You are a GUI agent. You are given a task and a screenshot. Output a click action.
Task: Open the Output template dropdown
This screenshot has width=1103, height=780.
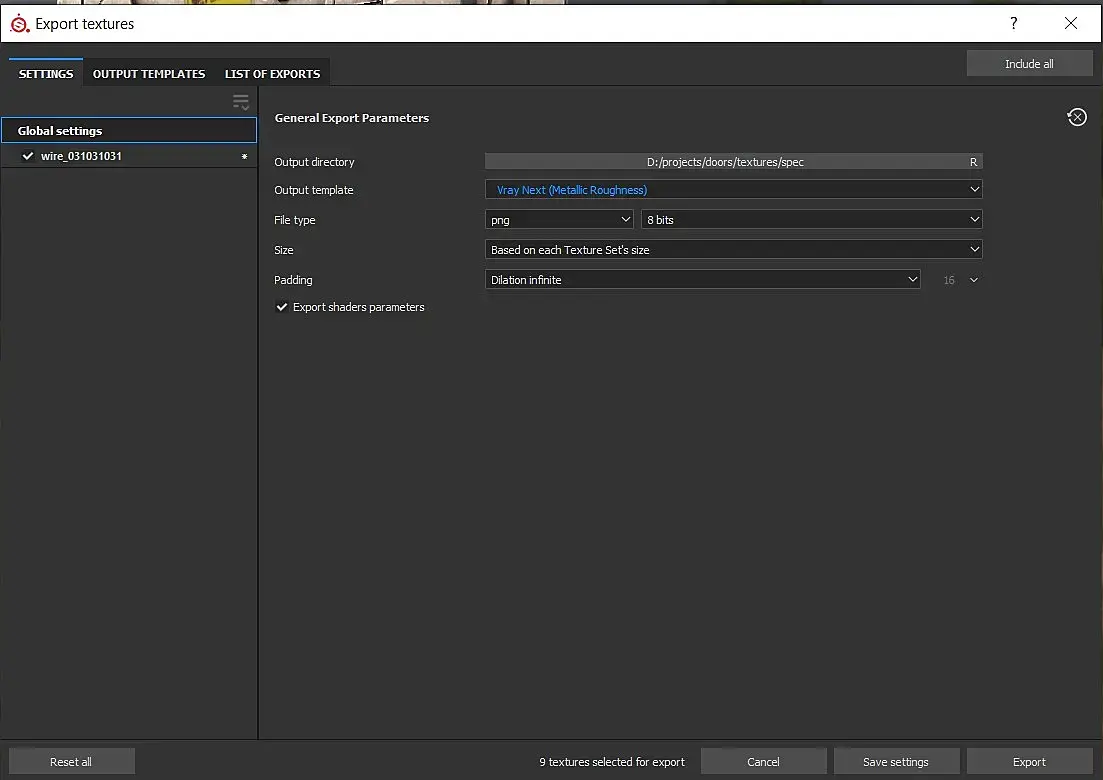coord(734,189)
